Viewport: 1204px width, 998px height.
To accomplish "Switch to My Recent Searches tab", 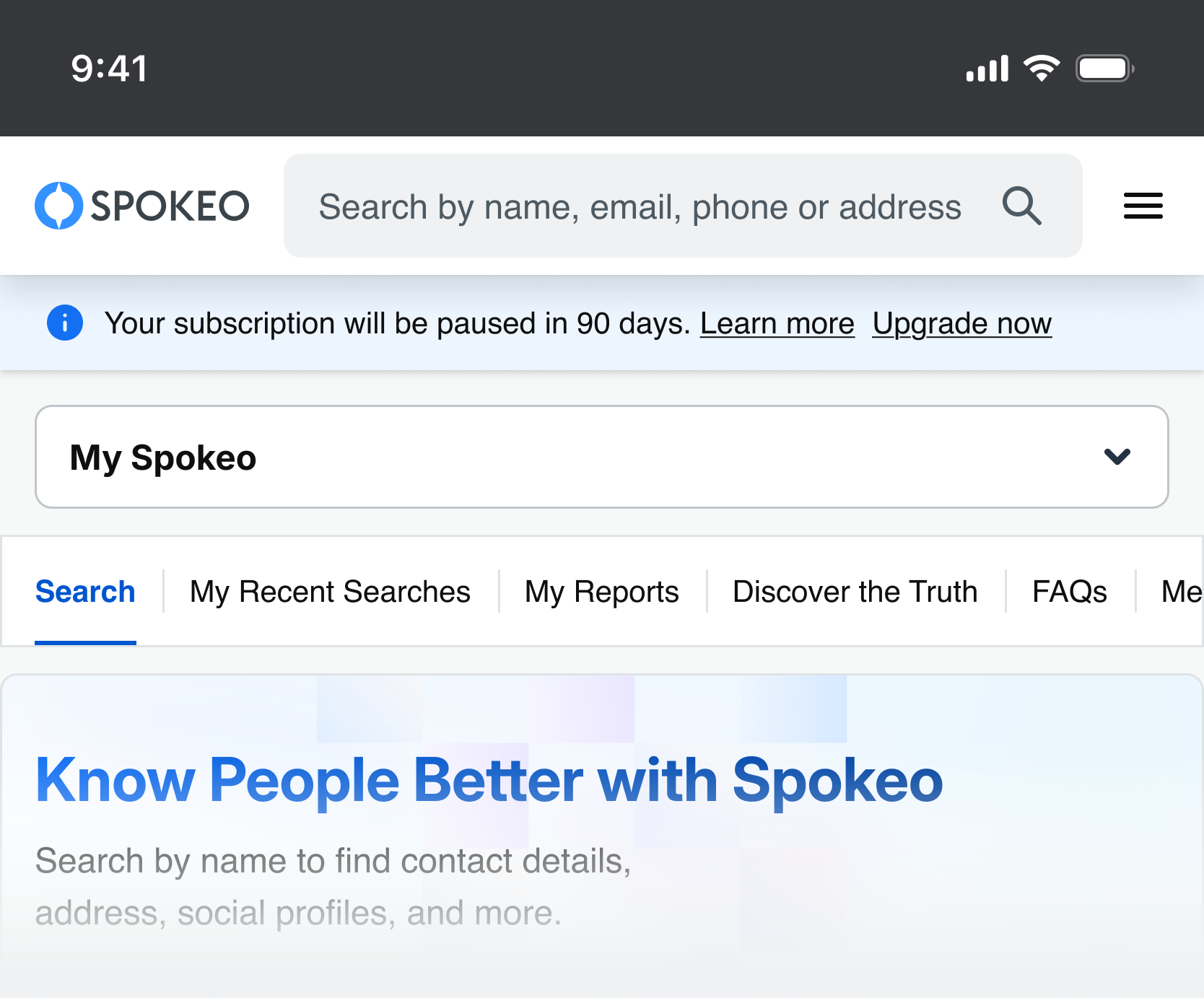I will [330, 592].
